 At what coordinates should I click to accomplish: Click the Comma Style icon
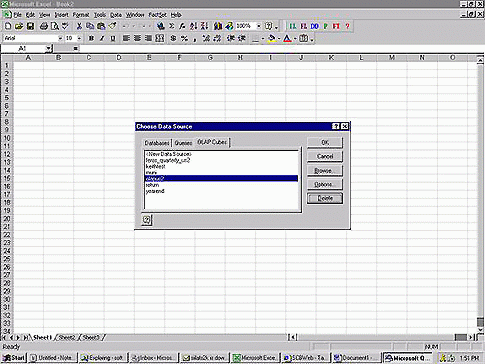pyautogui.click(x=195, y=39)
